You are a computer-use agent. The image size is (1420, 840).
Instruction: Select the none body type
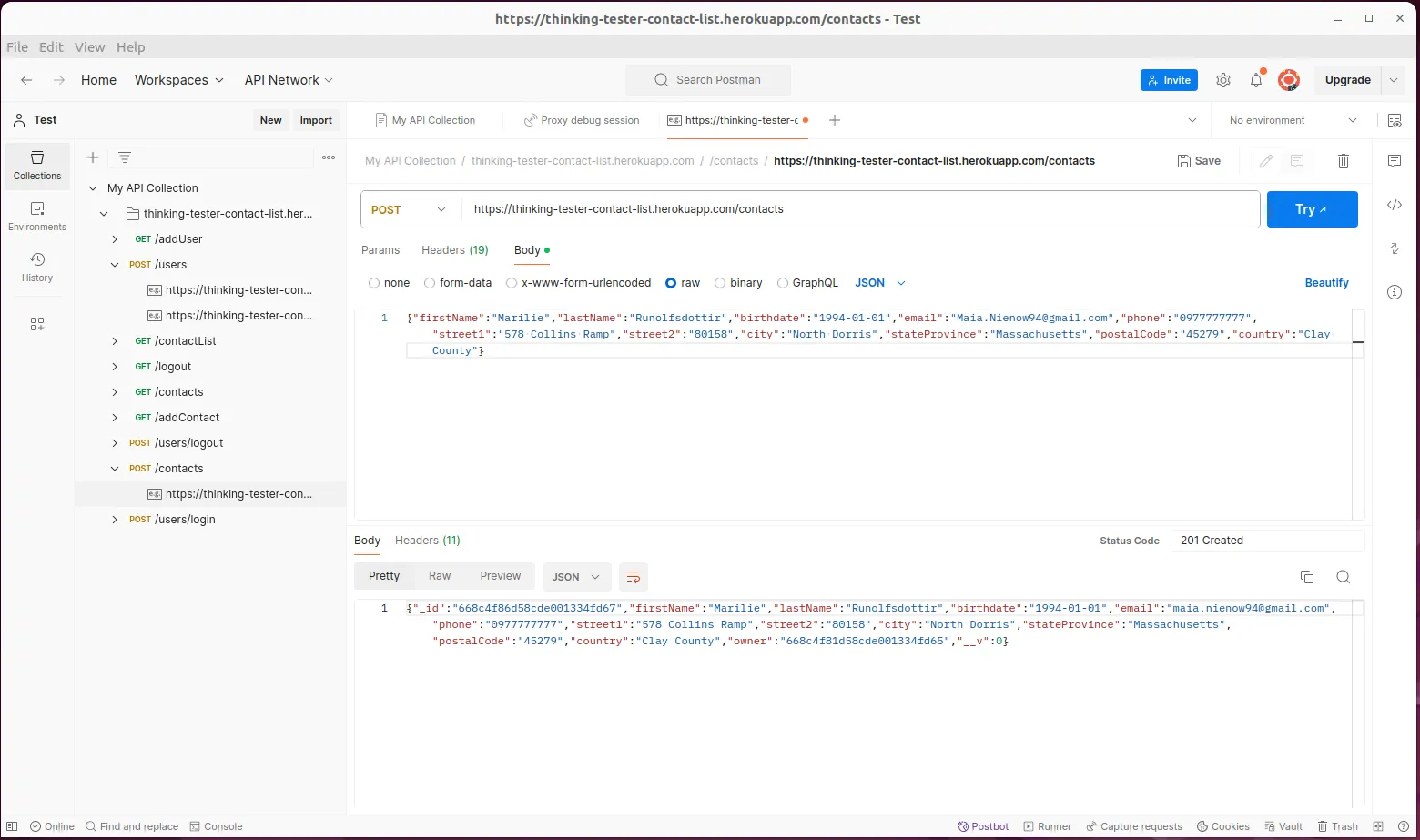(x=374, y=283)
